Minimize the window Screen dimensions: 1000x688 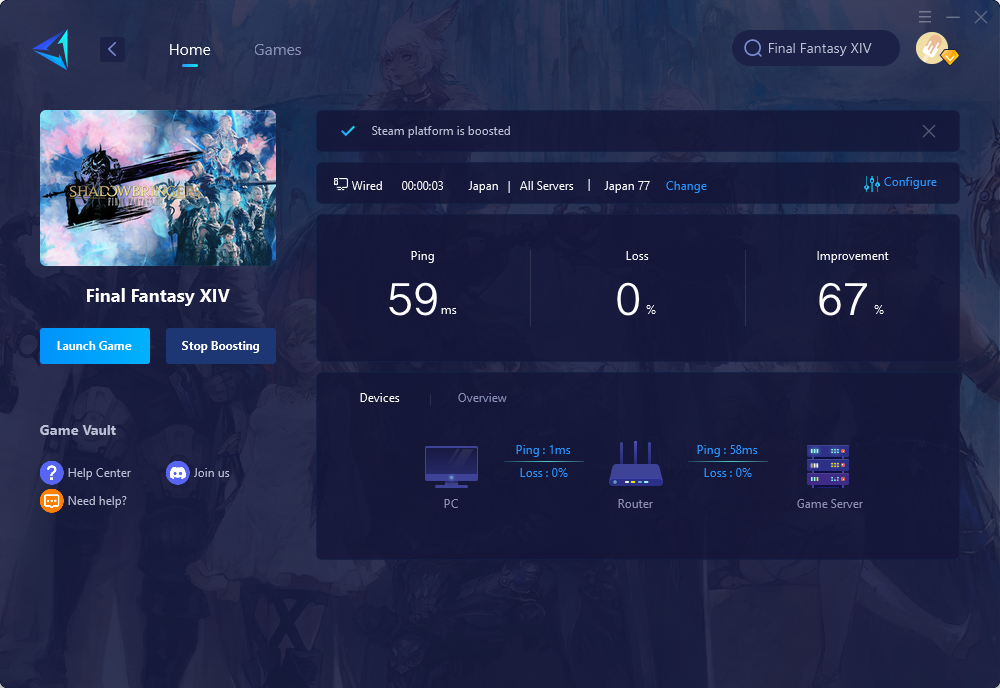click(x=953, y=17)
